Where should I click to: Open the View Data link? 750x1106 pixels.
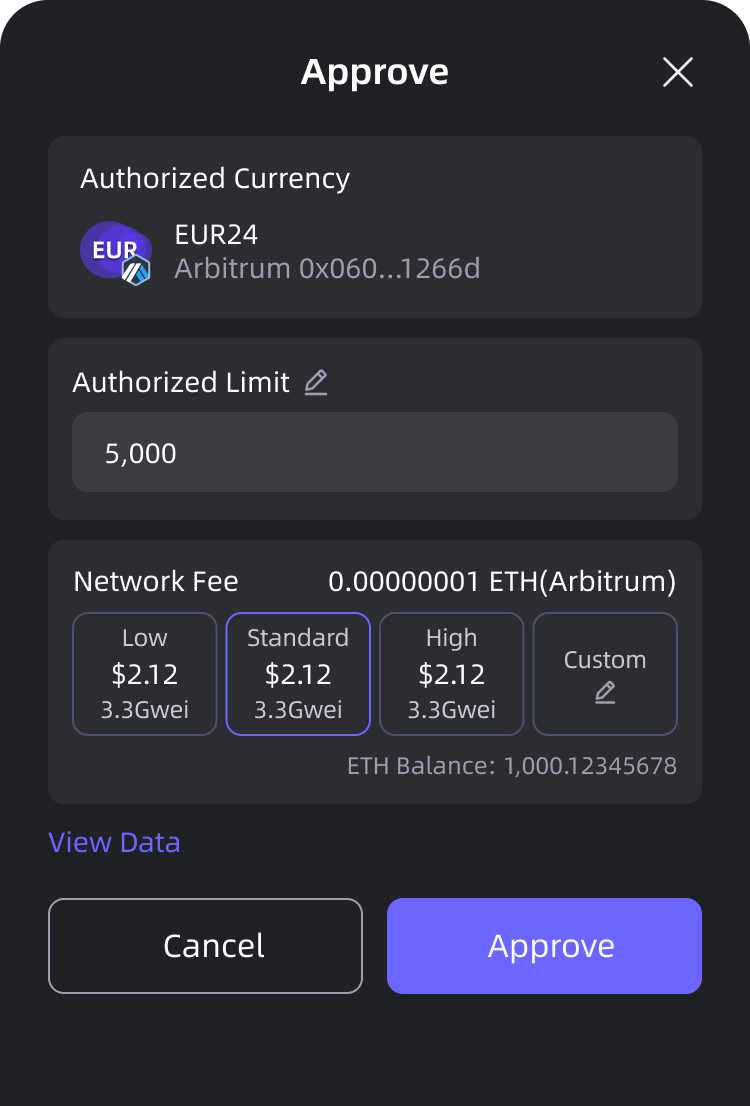pos(114,842)
